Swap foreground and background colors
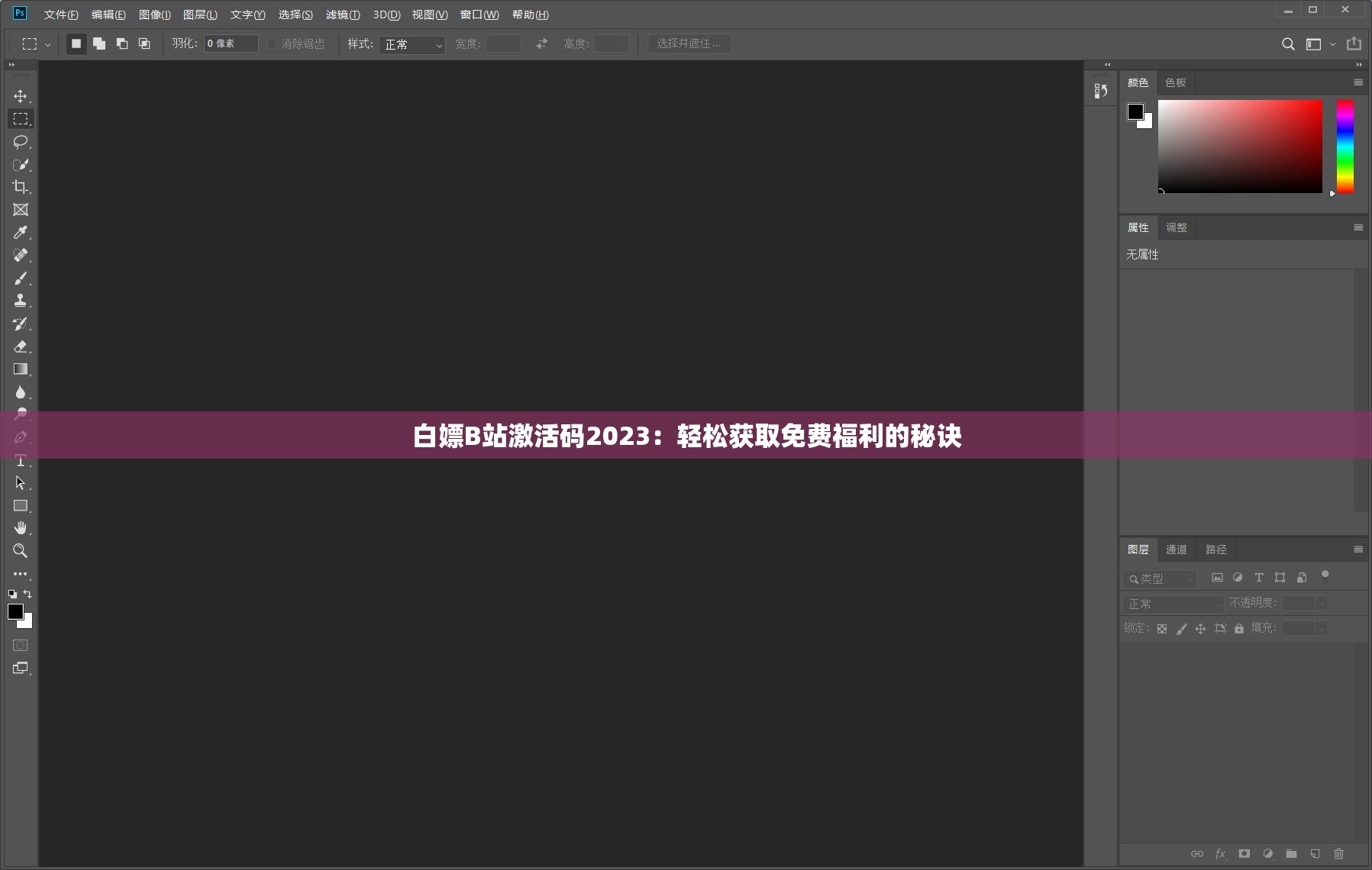This screenshot has height=870, width=1372. click(27, 594)
